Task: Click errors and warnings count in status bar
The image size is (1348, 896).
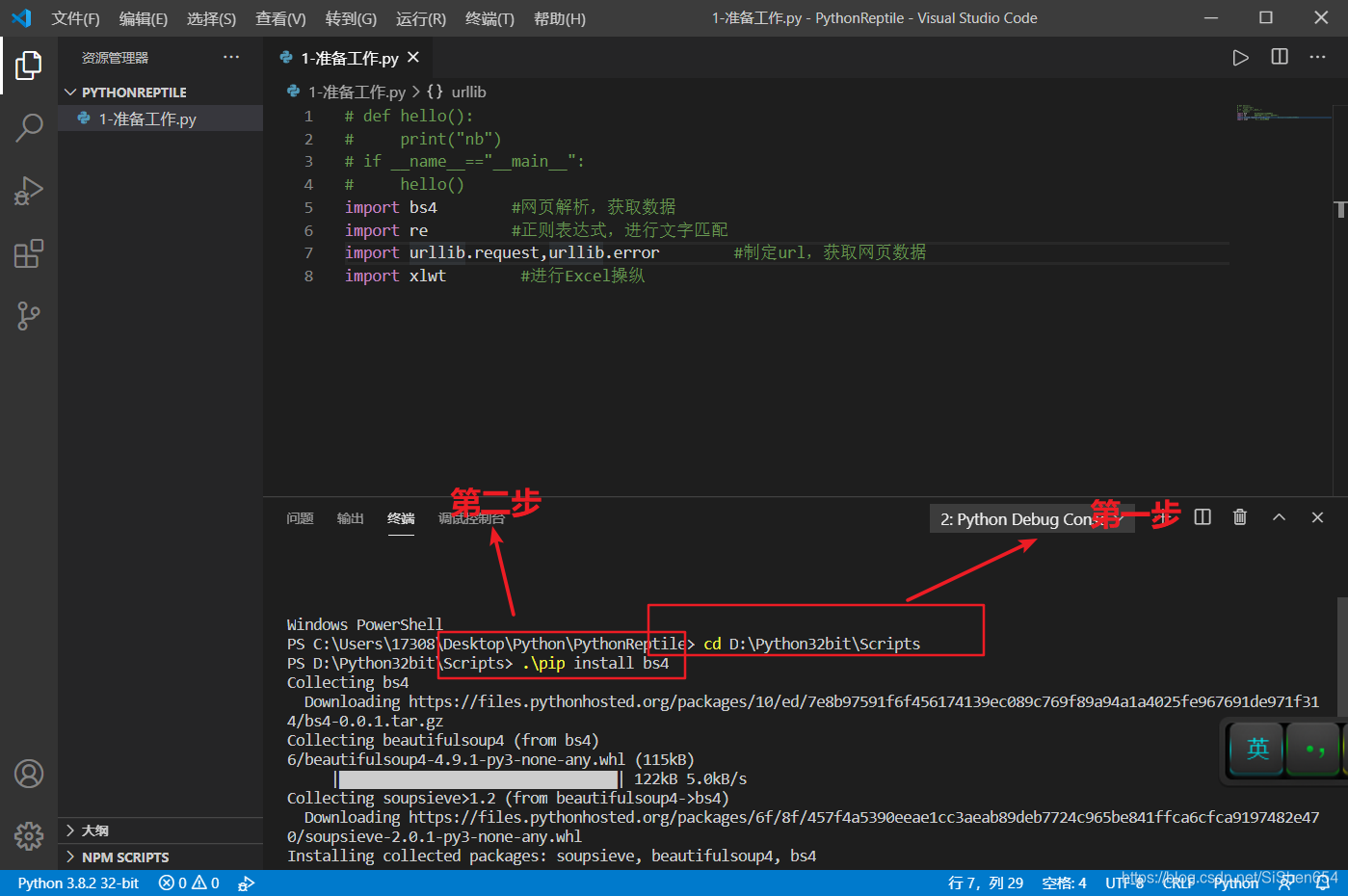Action: pyautogui.click(x=189, y=883)
